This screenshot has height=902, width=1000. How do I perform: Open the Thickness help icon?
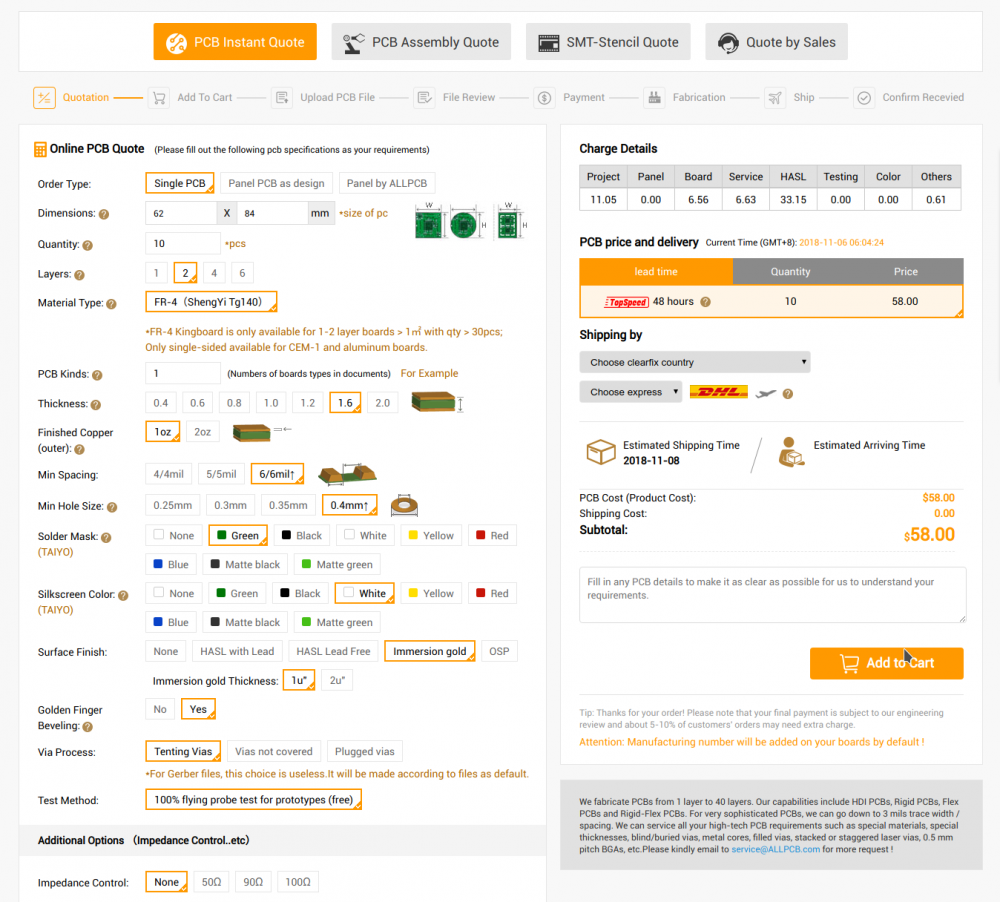tap(96, 404)
